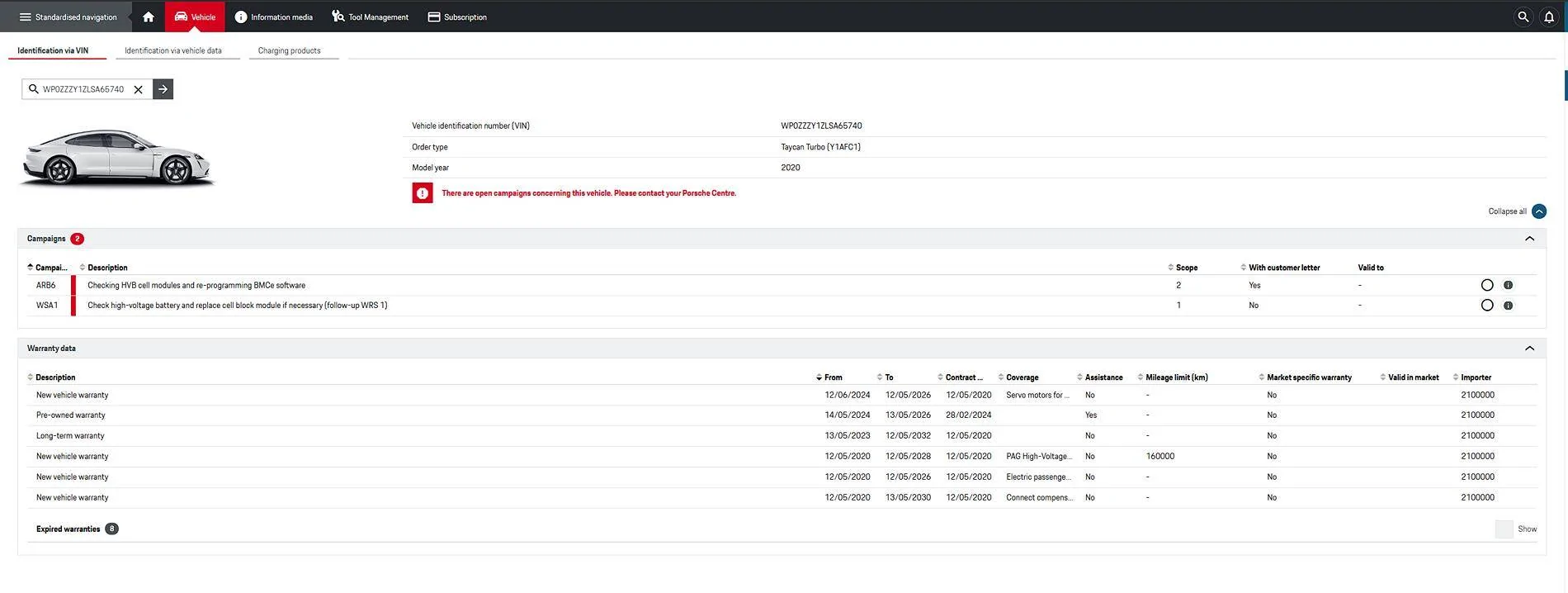
Task: Sort warranties by Coverage
Action: [x=1018, y=377]
